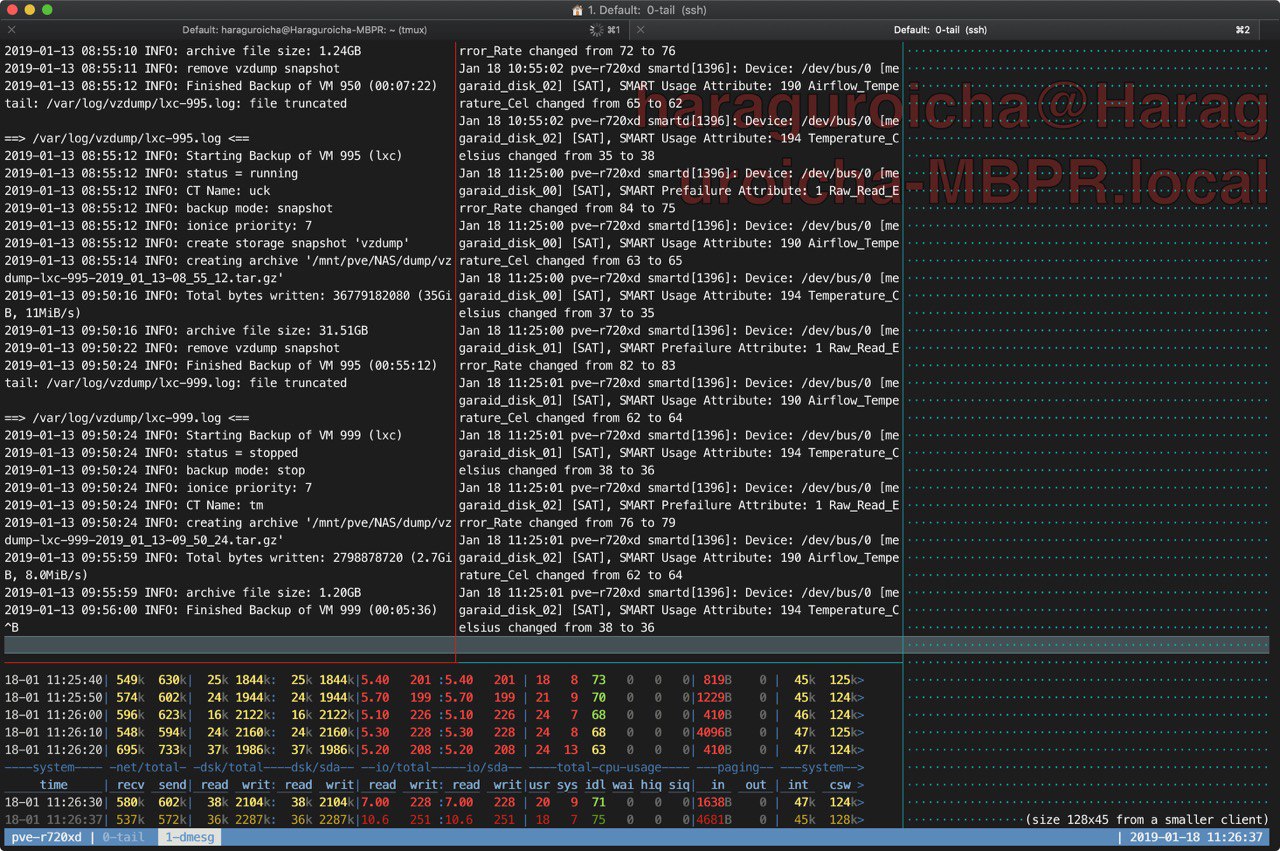Click the '2019-01-18 11:26:37' clock in the status bar

(1196, 837)
